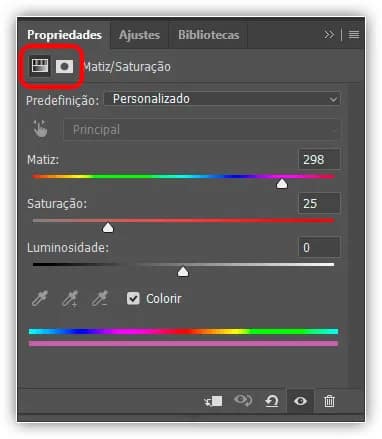382x439 pixels.
Task: Open the Principal channel dropdown
Action: pyautogui.click(x=202, y=130)
